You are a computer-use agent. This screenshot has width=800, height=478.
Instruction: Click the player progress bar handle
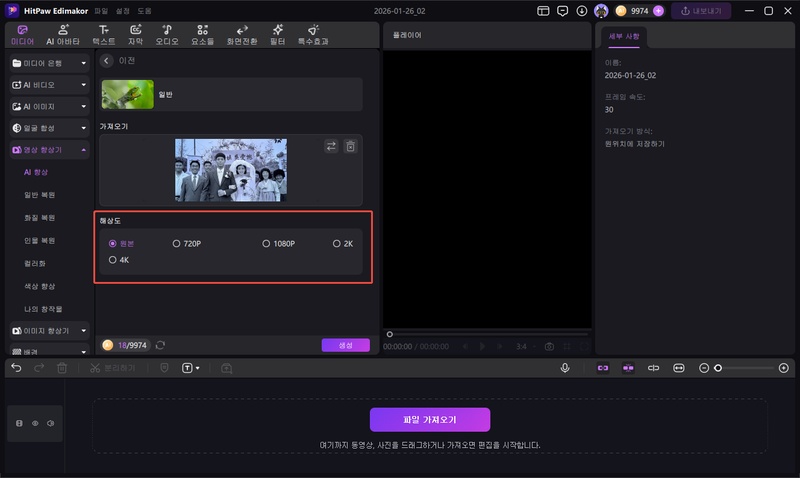click(x=390, y=334)
